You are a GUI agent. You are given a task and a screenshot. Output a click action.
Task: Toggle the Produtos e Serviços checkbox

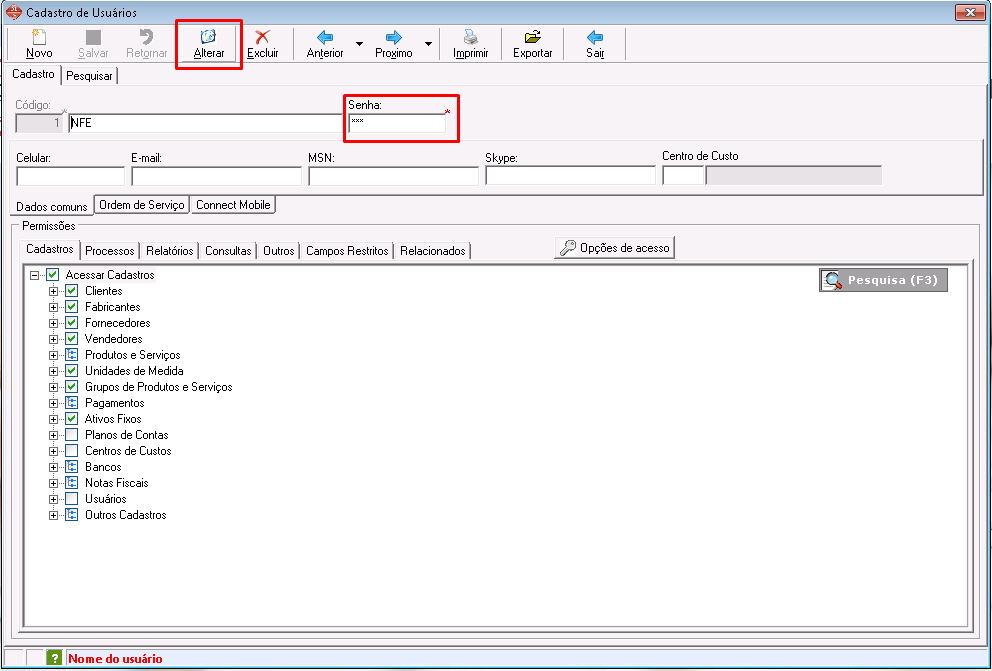coord(71,355)
